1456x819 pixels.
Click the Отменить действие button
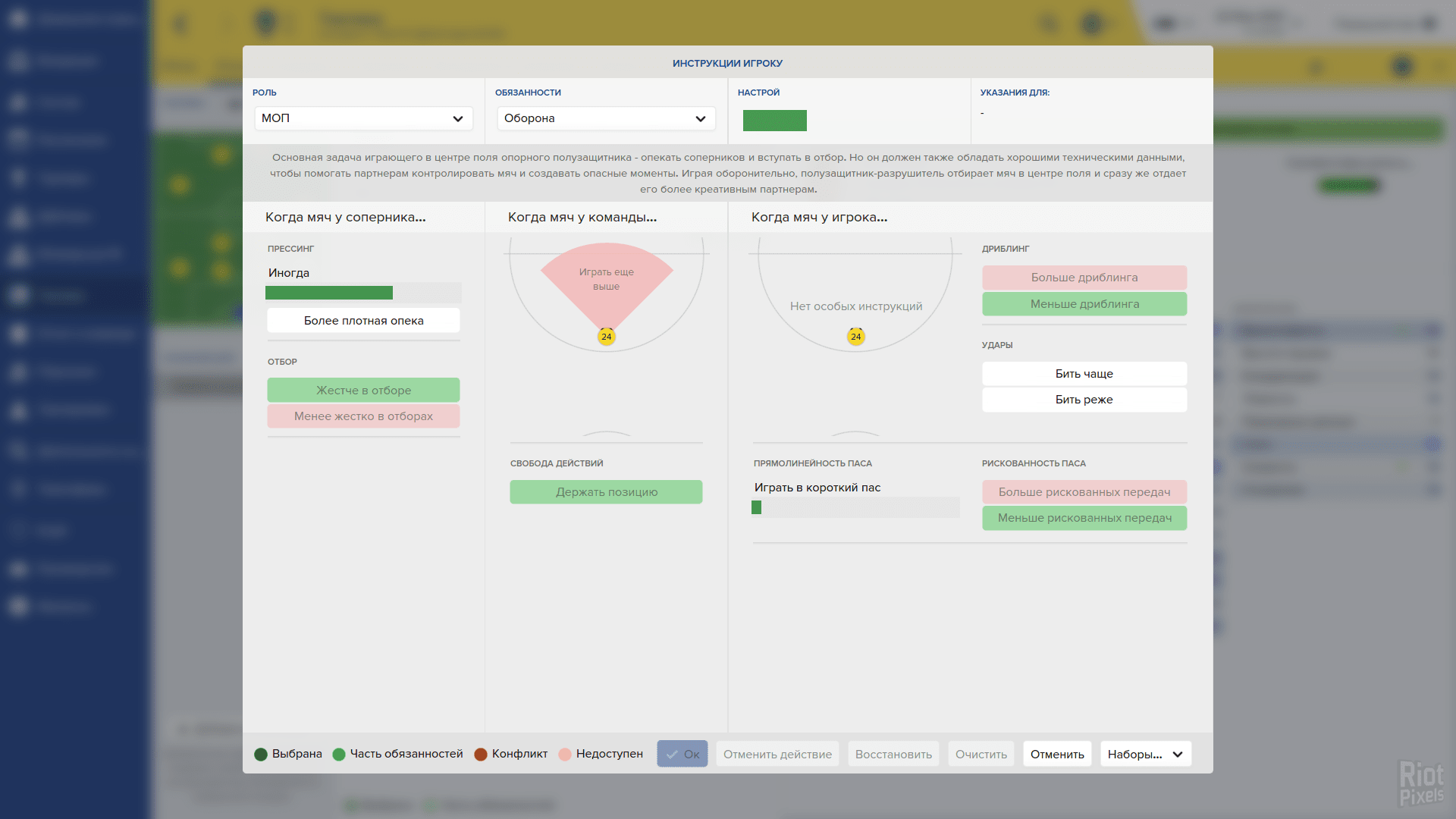(777, 754)
